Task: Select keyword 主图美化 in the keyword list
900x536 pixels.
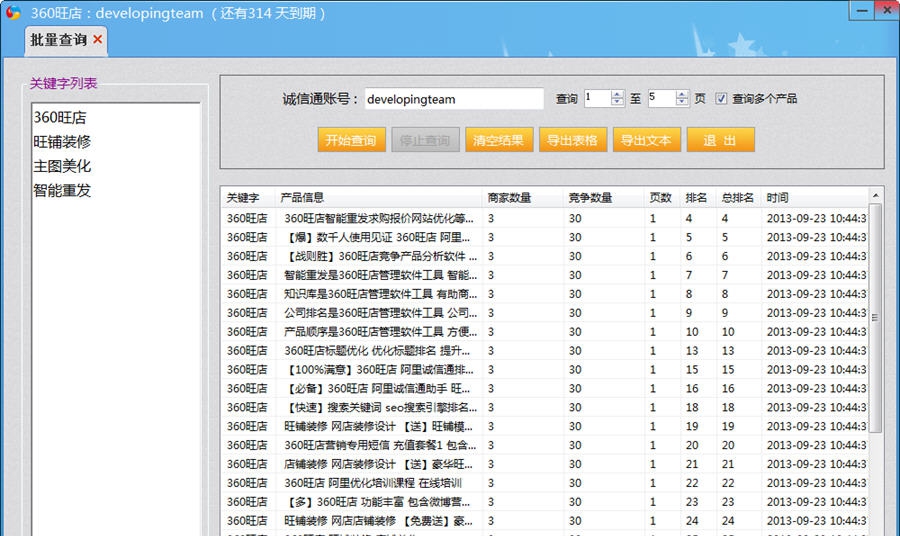Action: coord(62,166)
